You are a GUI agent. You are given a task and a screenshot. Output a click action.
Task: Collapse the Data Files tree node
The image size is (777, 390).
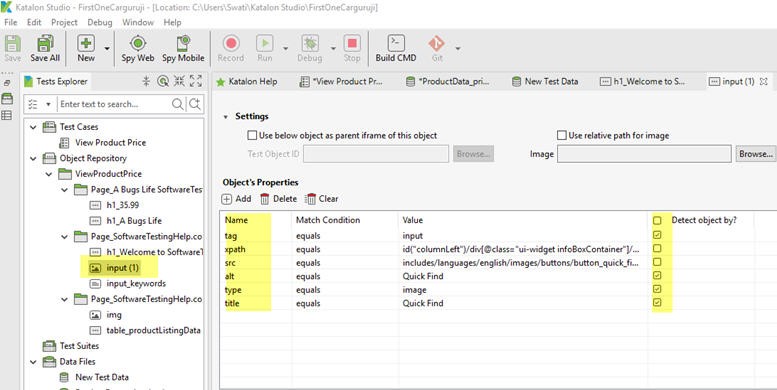[33, 362]
